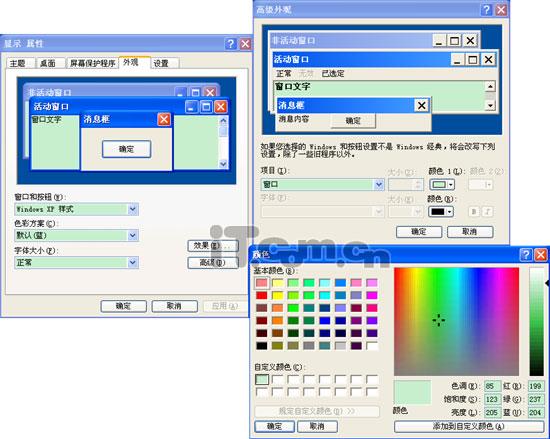Click the 红 red value input field
550x439 pixels.
coord(536,386)
